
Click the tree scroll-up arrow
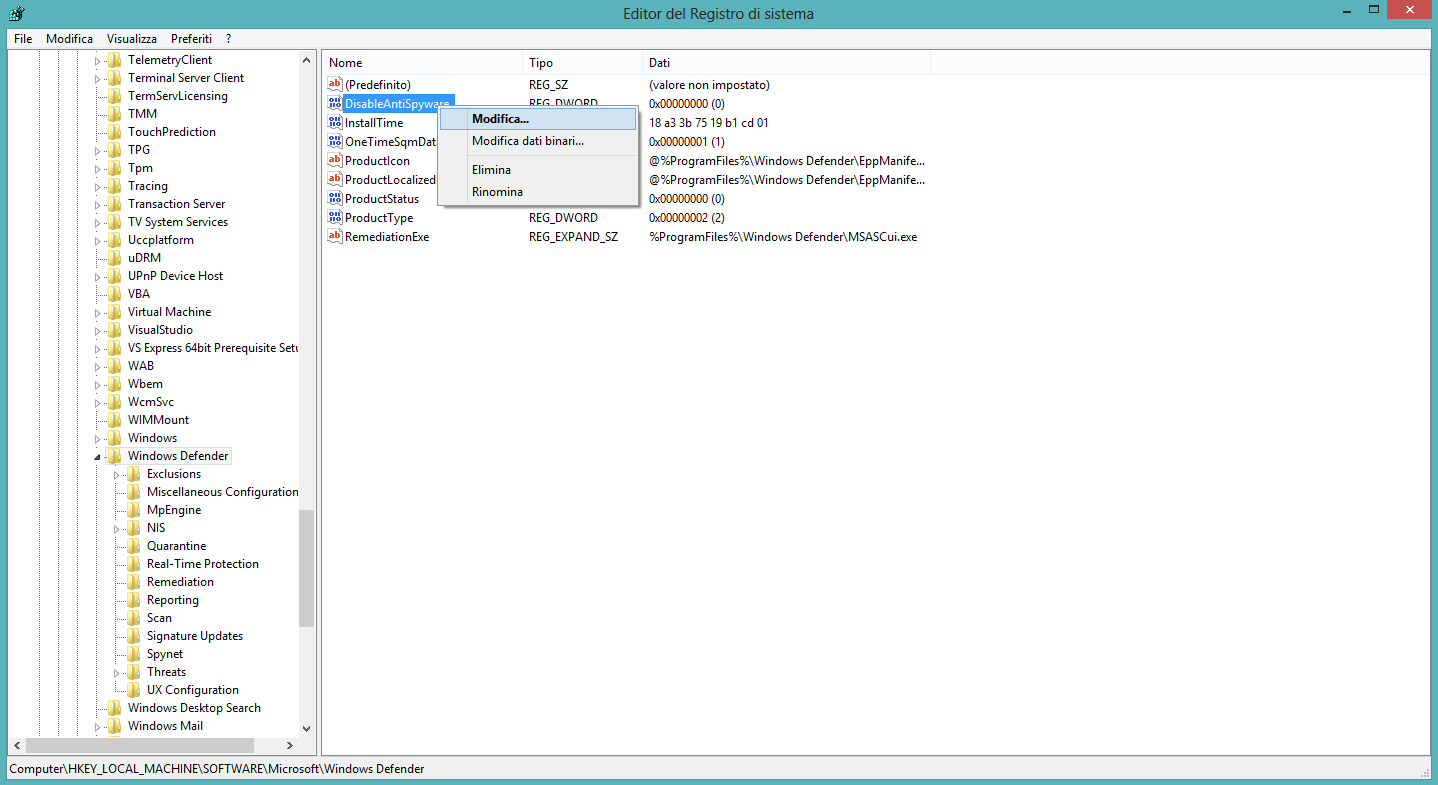306,60
